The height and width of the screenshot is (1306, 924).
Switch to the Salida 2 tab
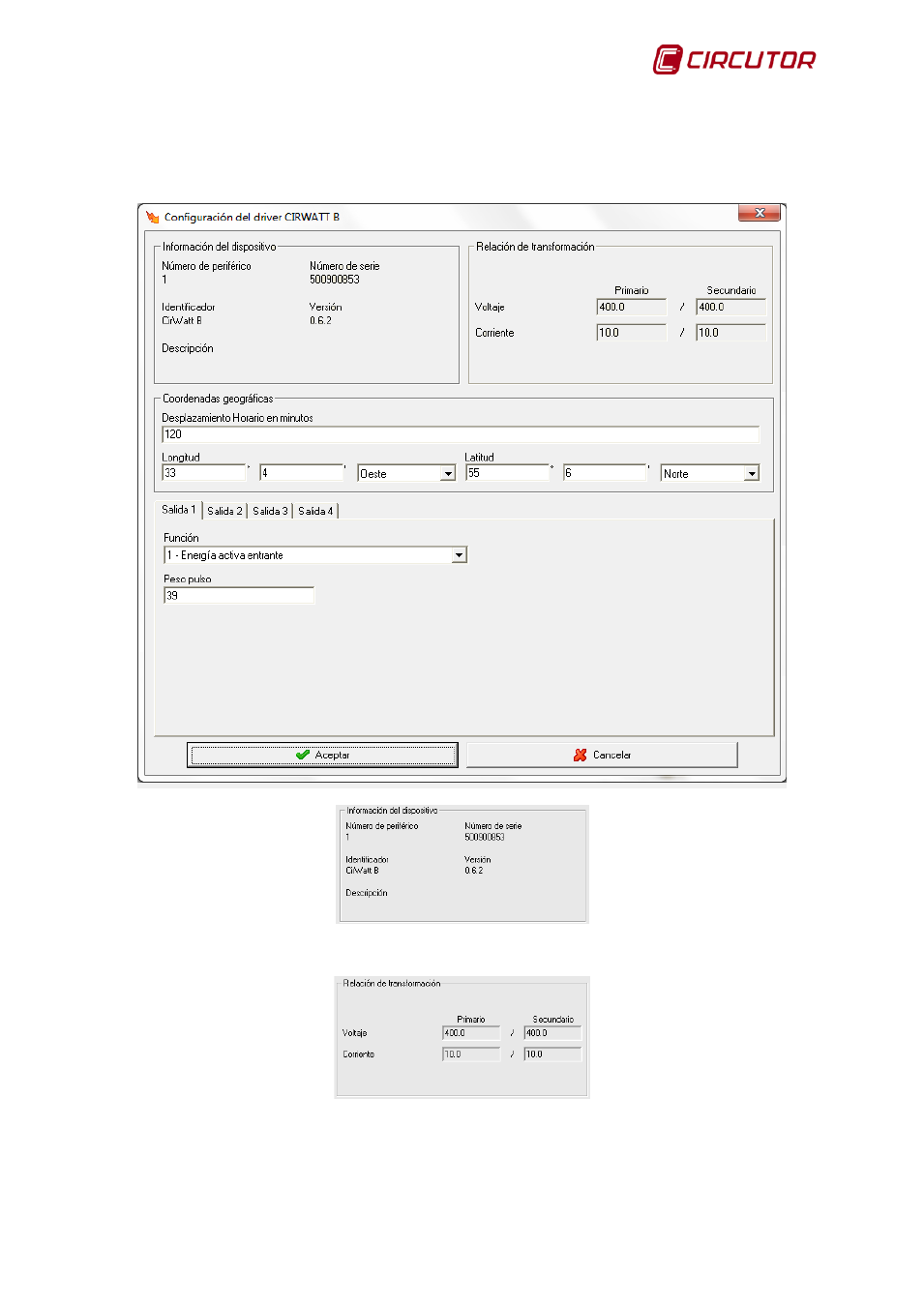tap(224, 511)
